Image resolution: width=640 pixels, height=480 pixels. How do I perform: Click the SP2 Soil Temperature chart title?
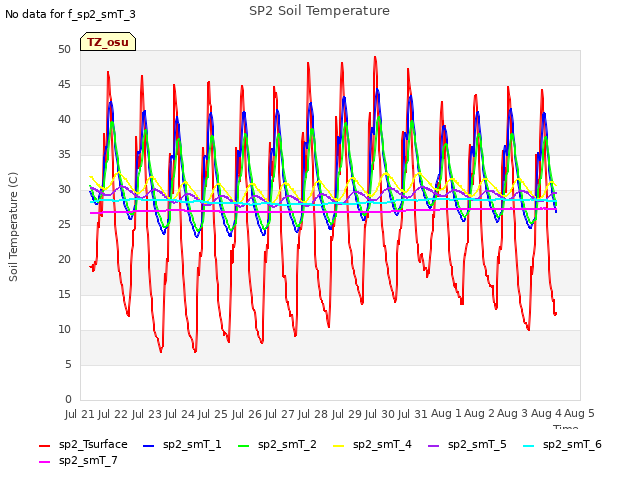[319, 11]
